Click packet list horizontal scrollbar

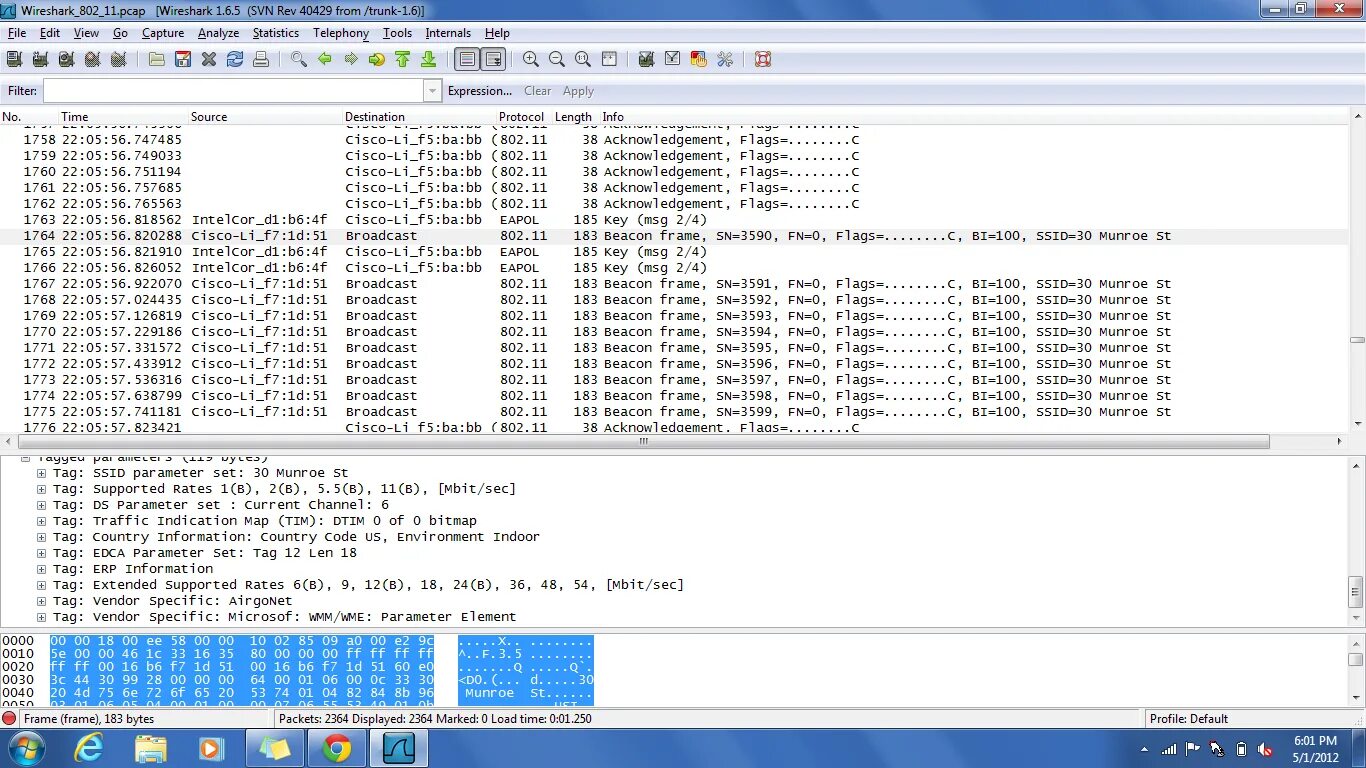coord(644,441)
